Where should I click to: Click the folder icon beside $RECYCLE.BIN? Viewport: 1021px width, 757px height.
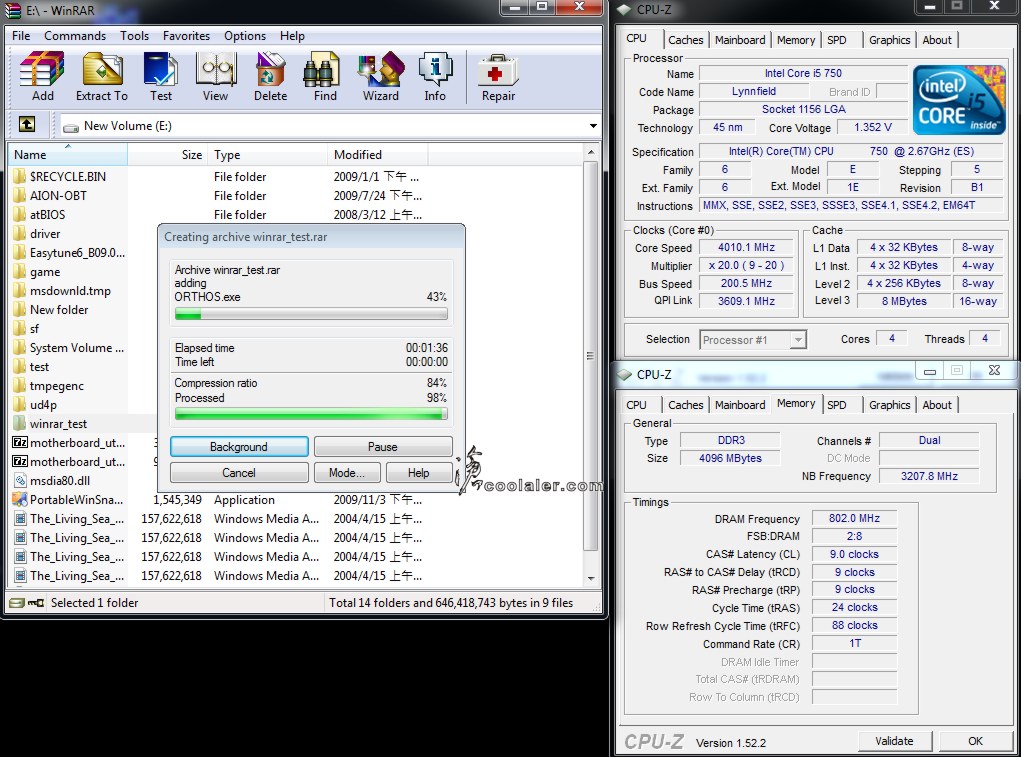click(20, 176)
